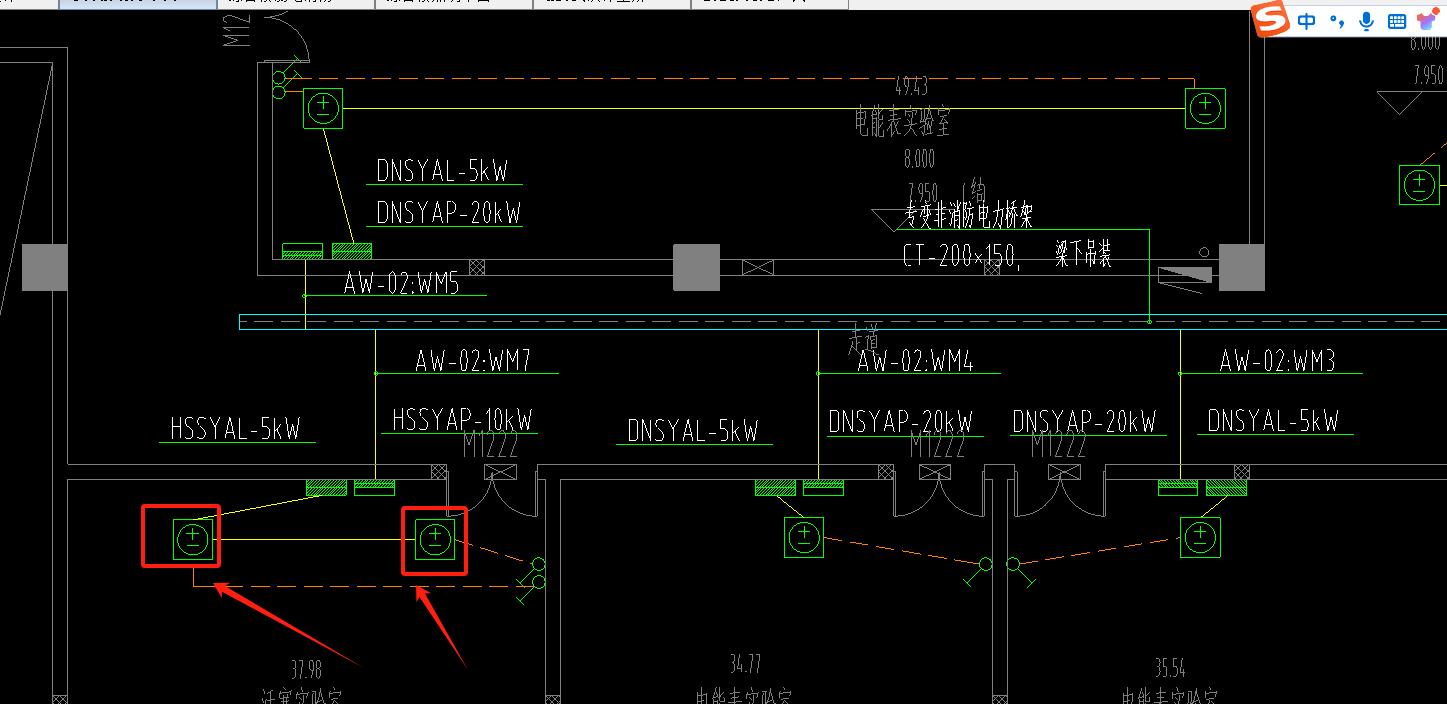Select socket symbol under the HSSYAP-10kW label
This screenshot has width=1447, height=704.
tap(434, 539)
